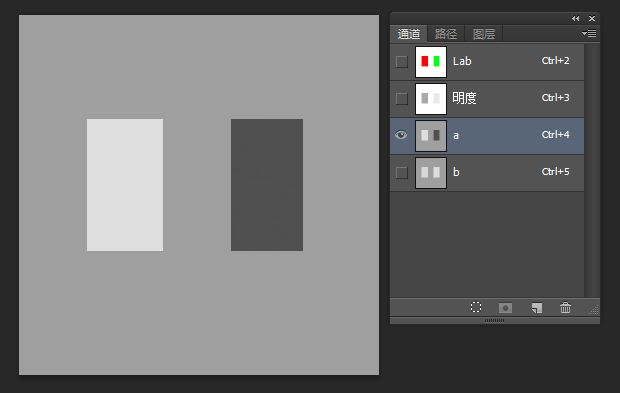Click the Ctrl+4 shortcut label
Screen dimensions: 620x393
[x=556, y=134]
